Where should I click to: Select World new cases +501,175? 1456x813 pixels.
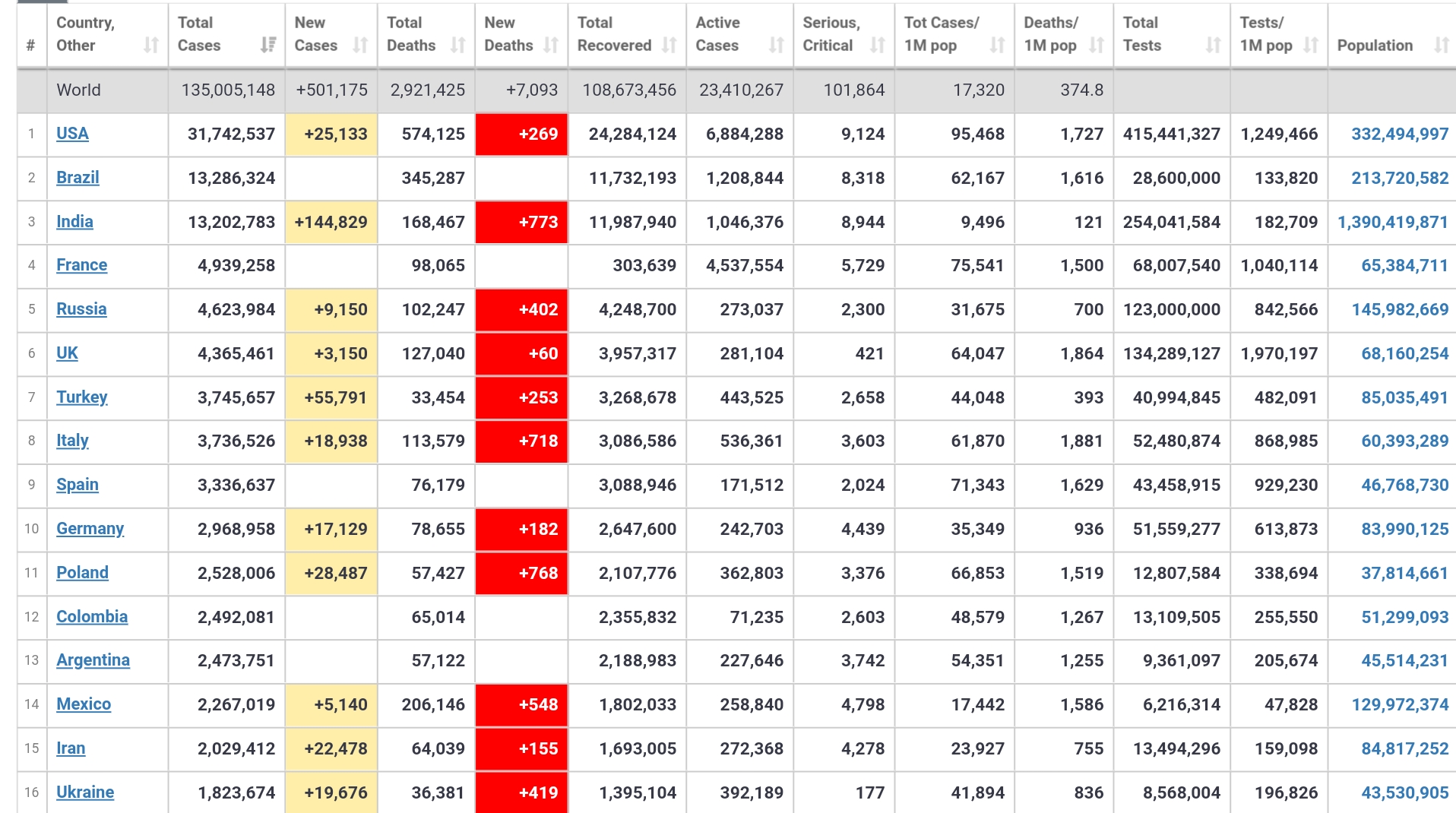[331, 90]
